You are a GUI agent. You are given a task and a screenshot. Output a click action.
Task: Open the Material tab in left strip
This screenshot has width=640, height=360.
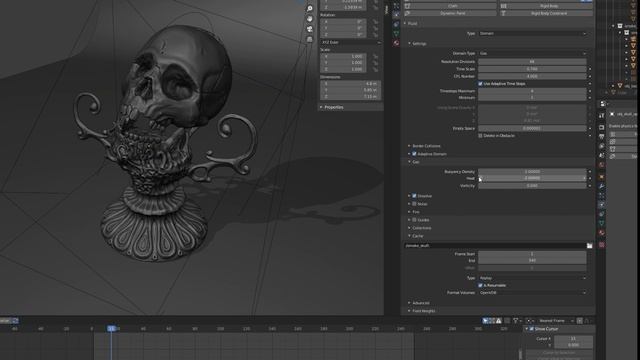tap(396, 43)
